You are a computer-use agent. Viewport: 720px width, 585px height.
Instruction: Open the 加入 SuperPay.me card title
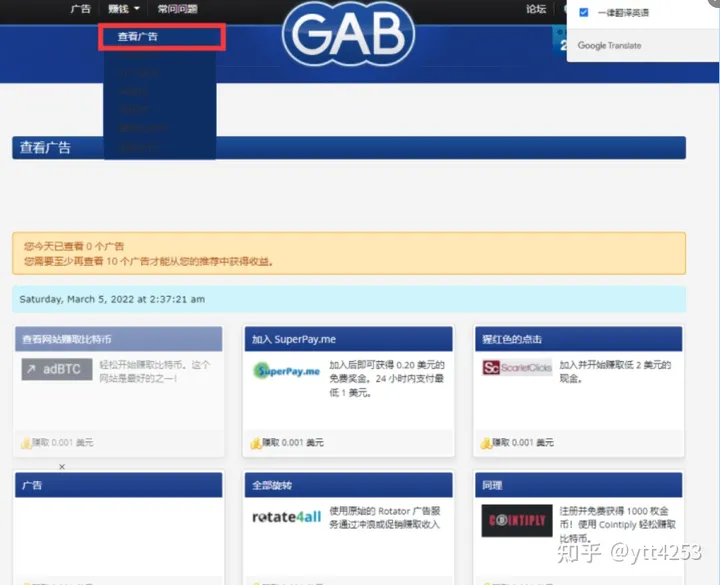[294, 339]
